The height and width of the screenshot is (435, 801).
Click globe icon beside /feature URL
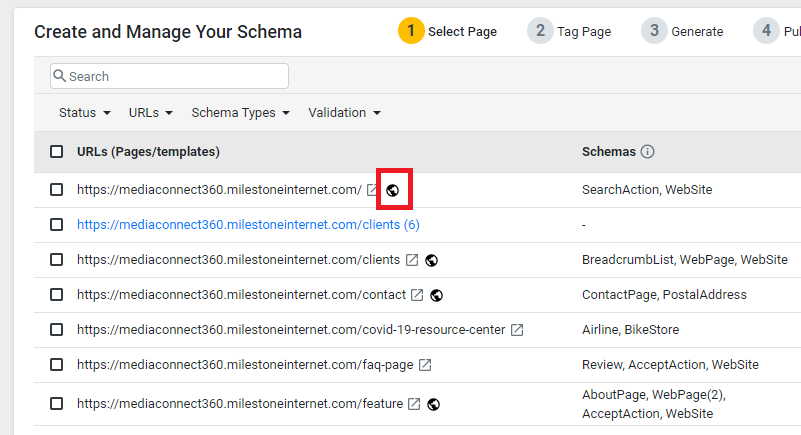pos(433,404)
